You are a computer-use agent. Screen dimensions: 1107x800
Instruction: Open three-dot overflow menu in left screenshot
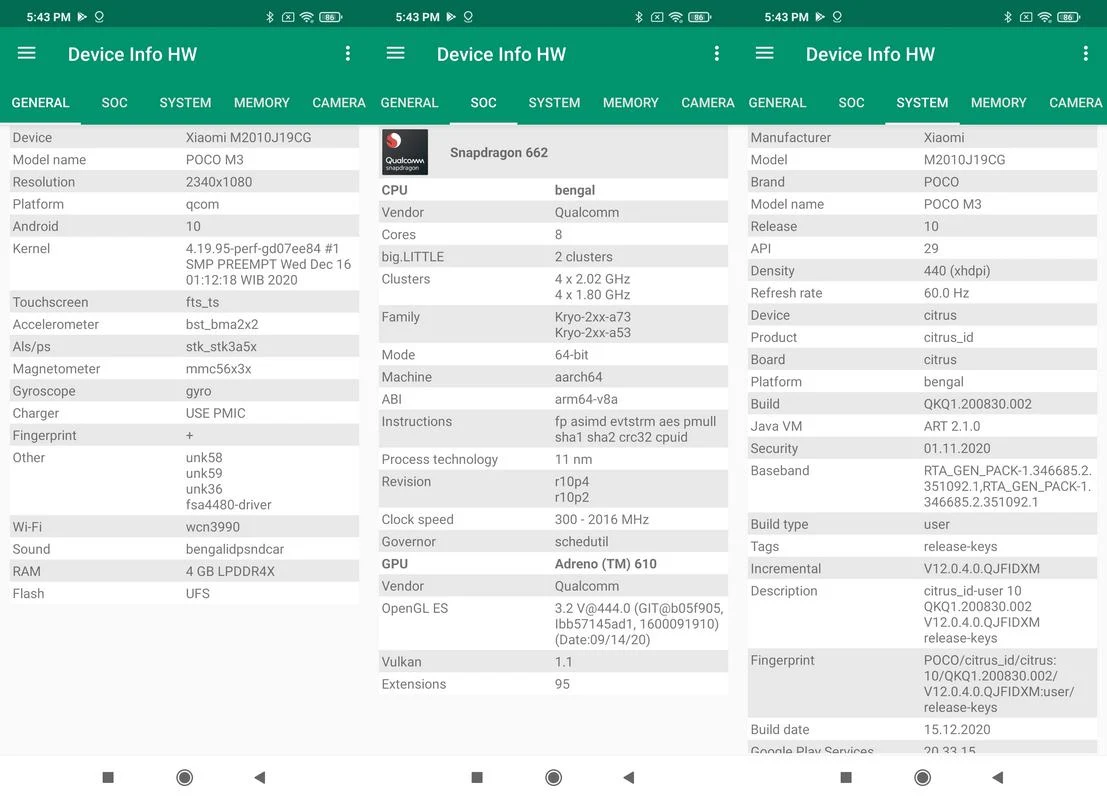(x=347, y=54)
